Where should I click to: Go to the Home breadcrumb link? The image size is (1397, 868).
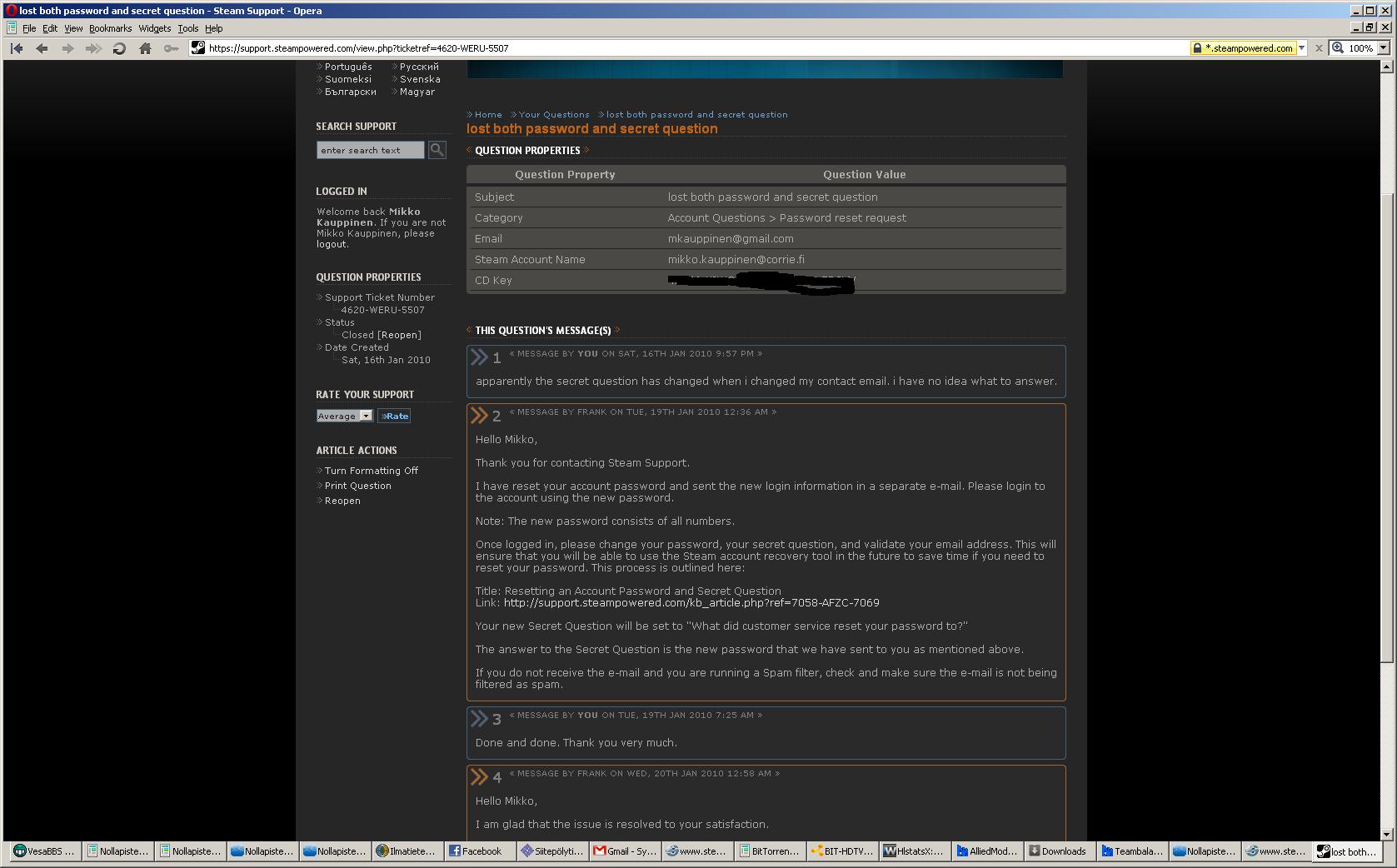[488, 115]
